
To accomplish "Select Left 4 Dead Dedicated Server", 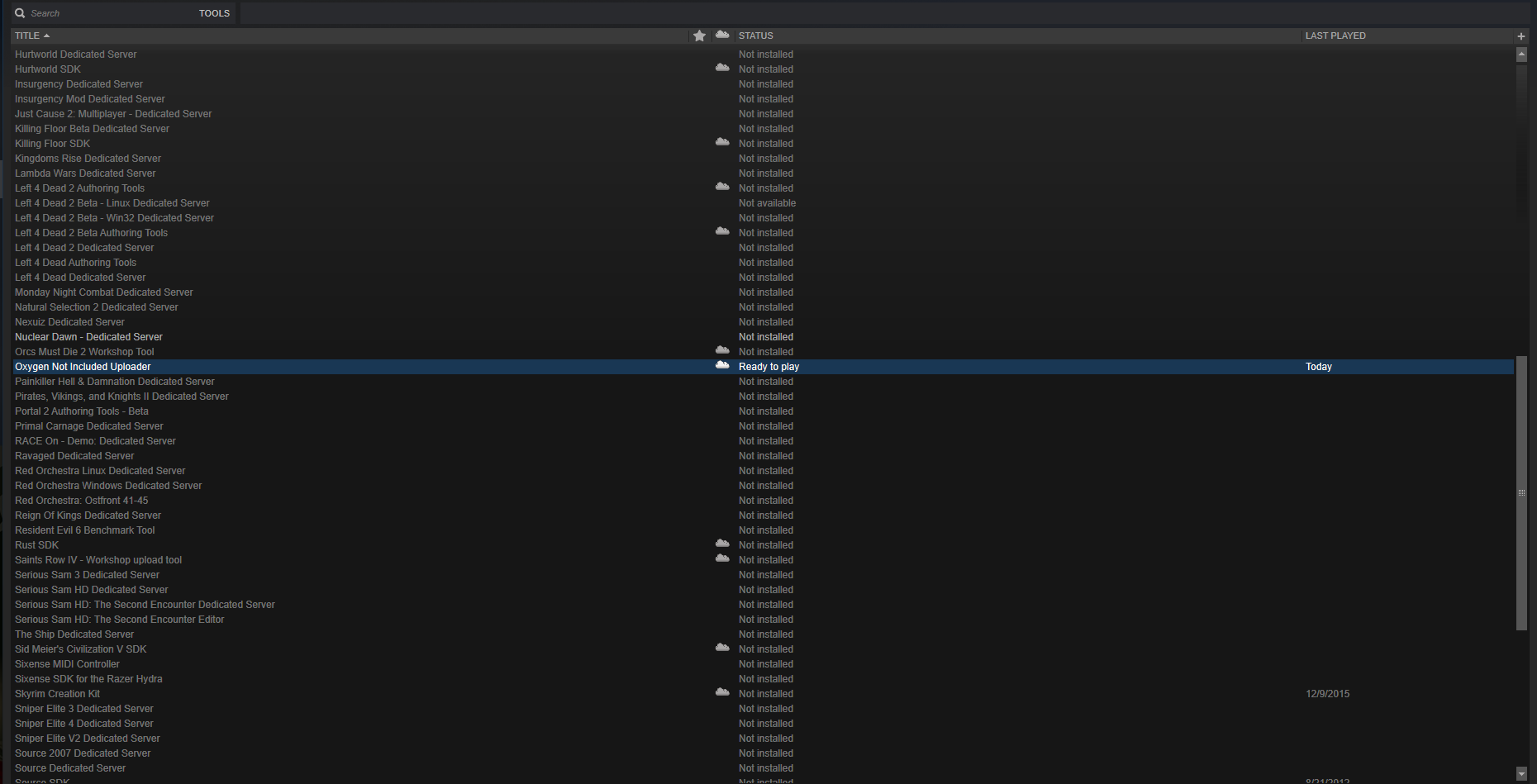I will click(x=80, y=278).
